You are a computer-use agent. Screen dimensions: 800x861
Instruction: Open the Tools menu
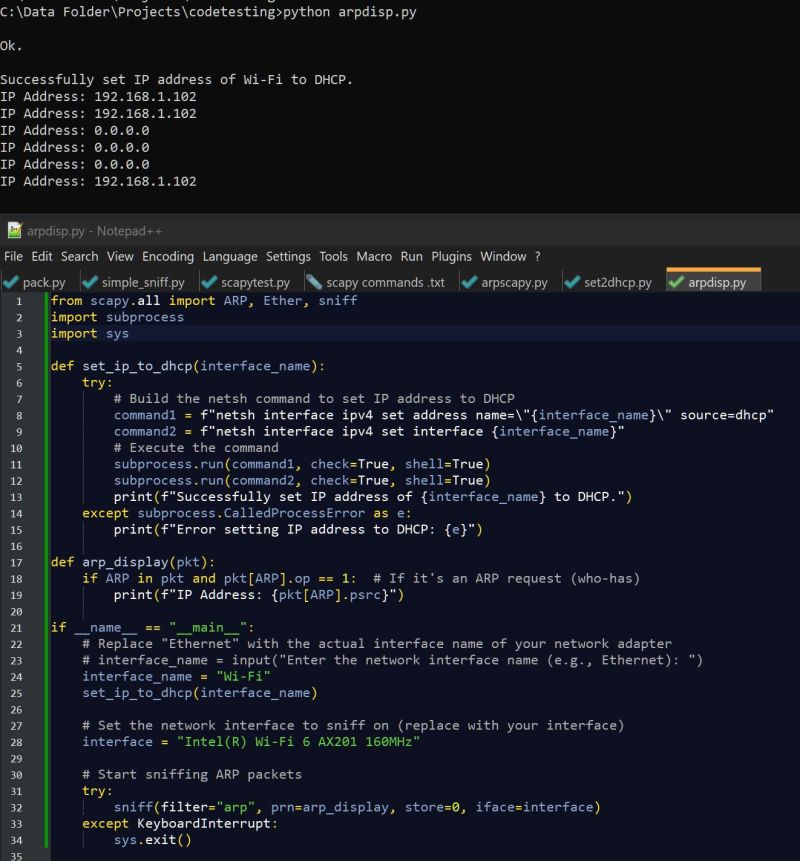(x=333, y=256)
